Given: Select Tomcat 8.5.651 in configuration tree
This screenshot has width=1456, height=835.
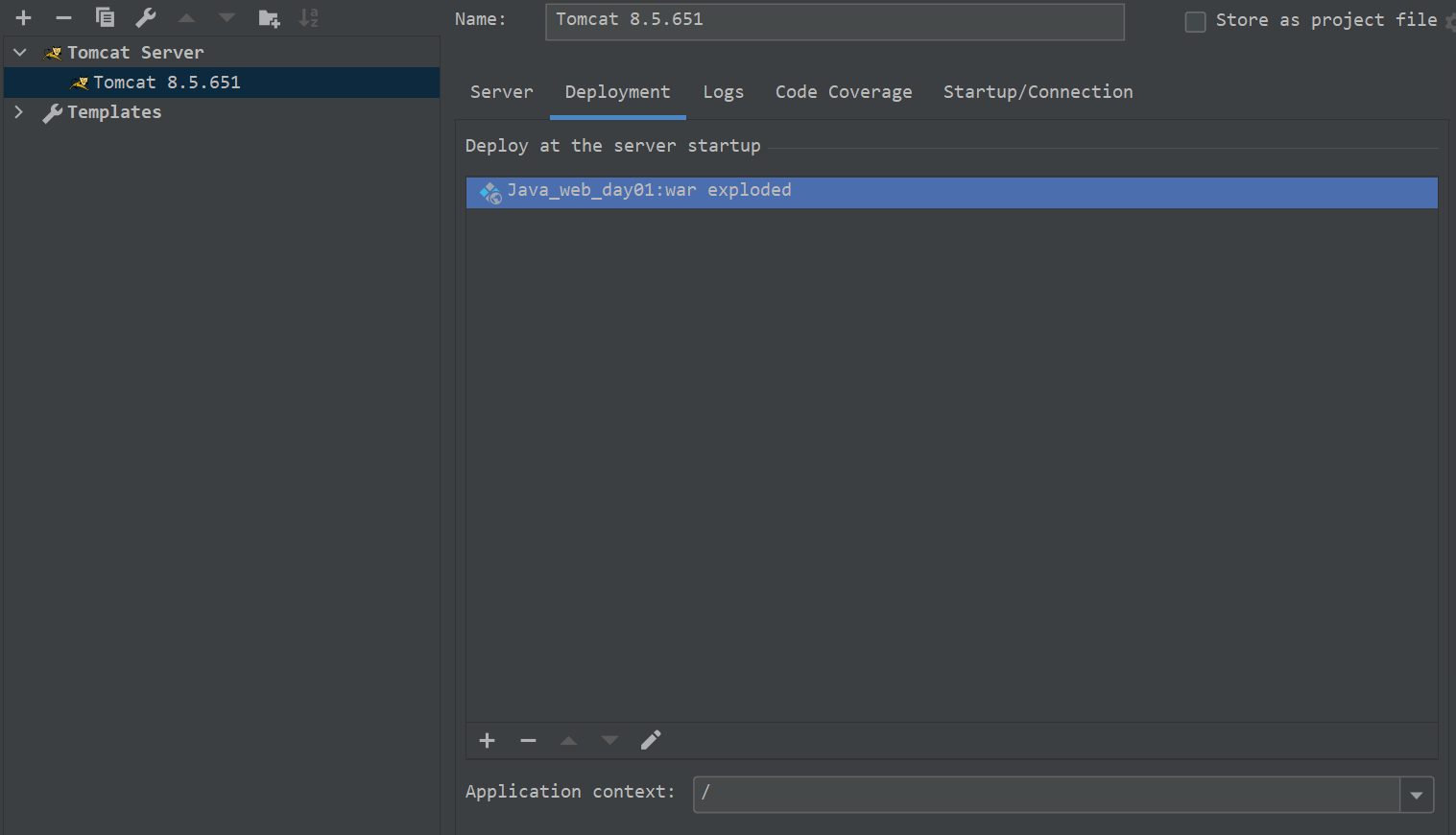Looking at the screenshot, I should pyautogui.click(x=222, y=83).
